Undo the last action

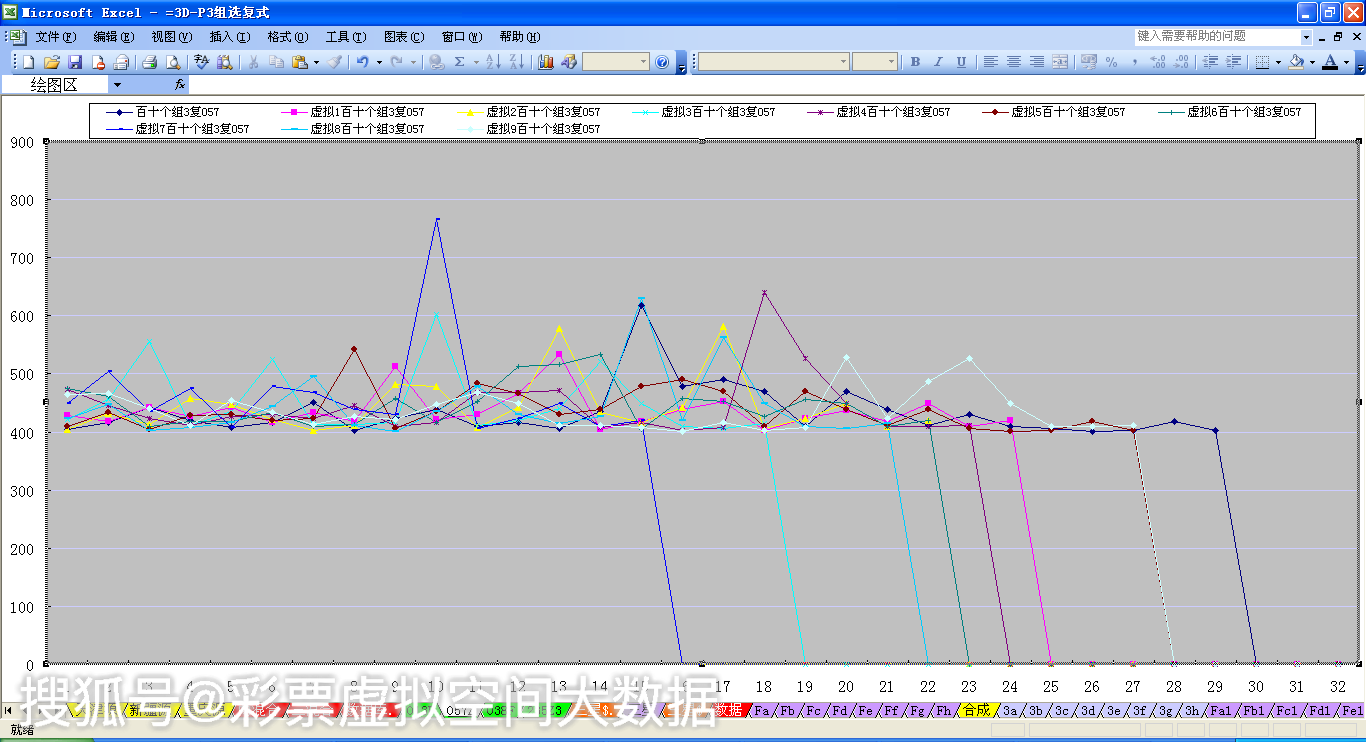point(363,62)
